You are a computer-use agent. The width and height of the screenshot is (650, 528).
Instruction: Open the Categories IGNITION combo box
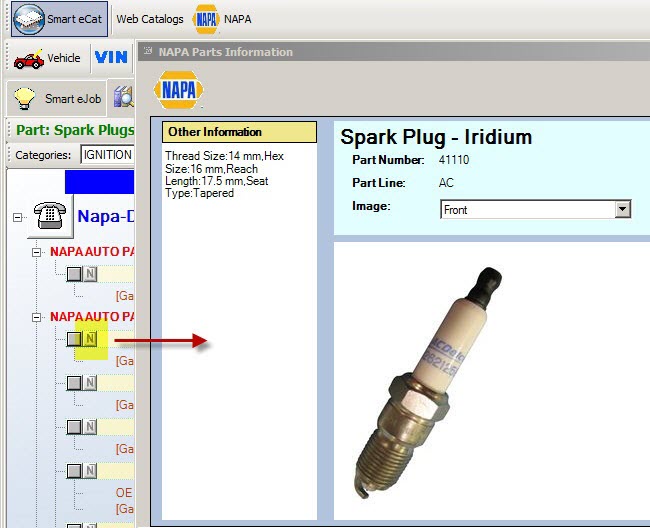pos(106,155)
